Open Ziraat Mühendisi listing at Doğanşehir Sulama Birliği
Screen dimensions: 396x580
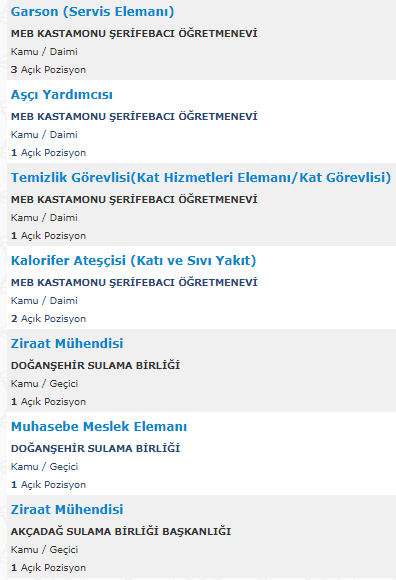(67, 344)
